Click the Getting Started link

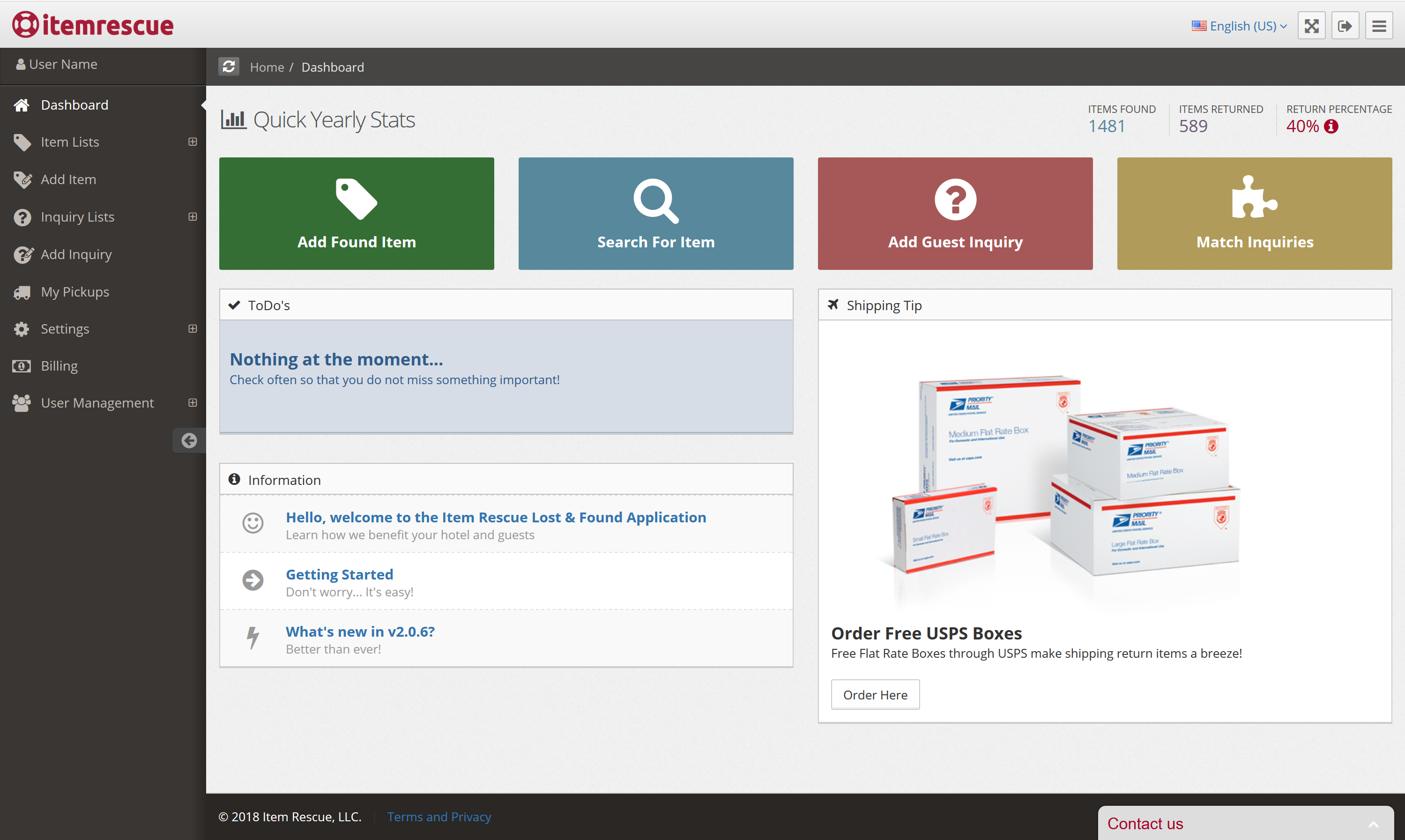coord(339,574)
